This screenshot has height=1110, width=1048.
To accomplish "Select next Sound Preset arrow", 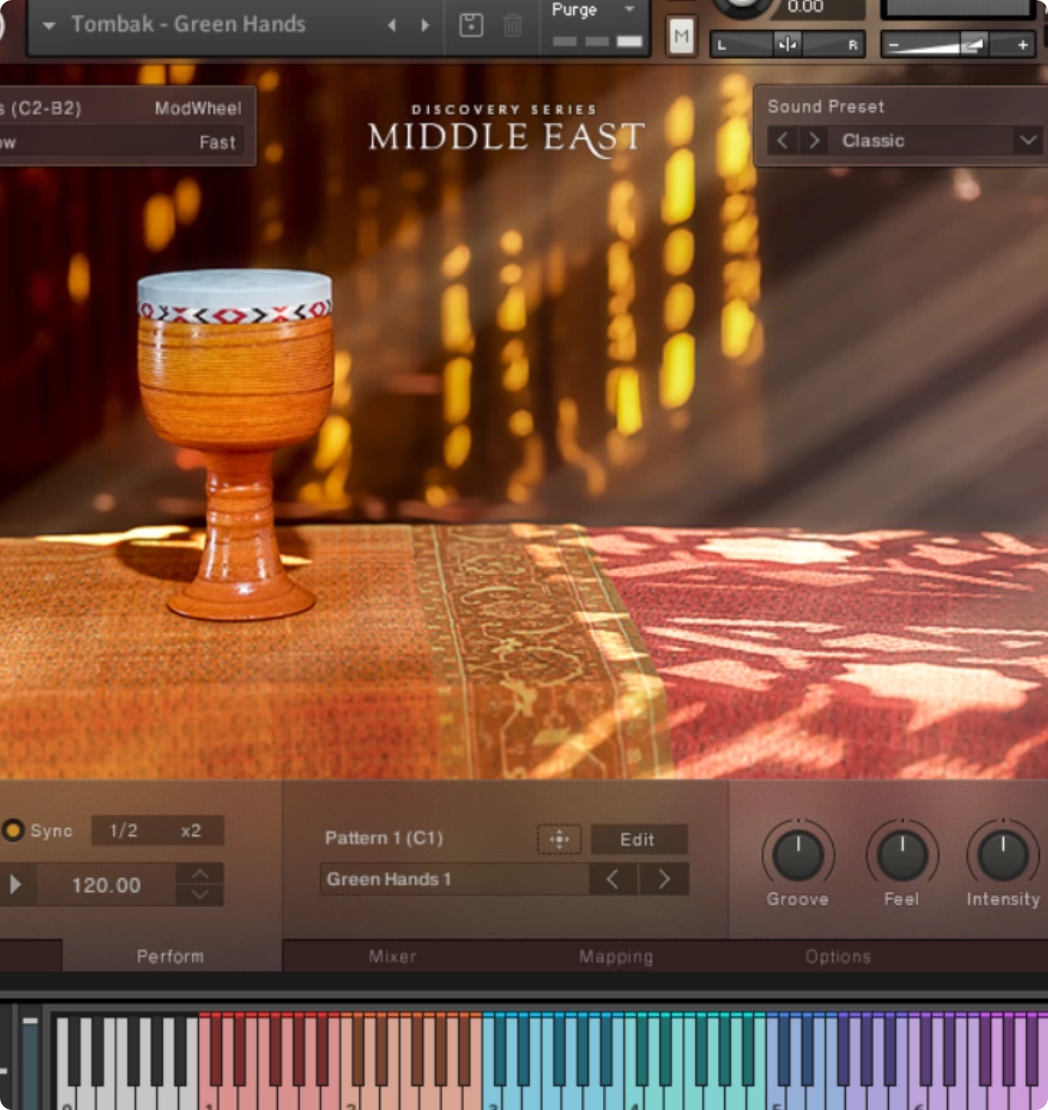I will tap(814, 140).
